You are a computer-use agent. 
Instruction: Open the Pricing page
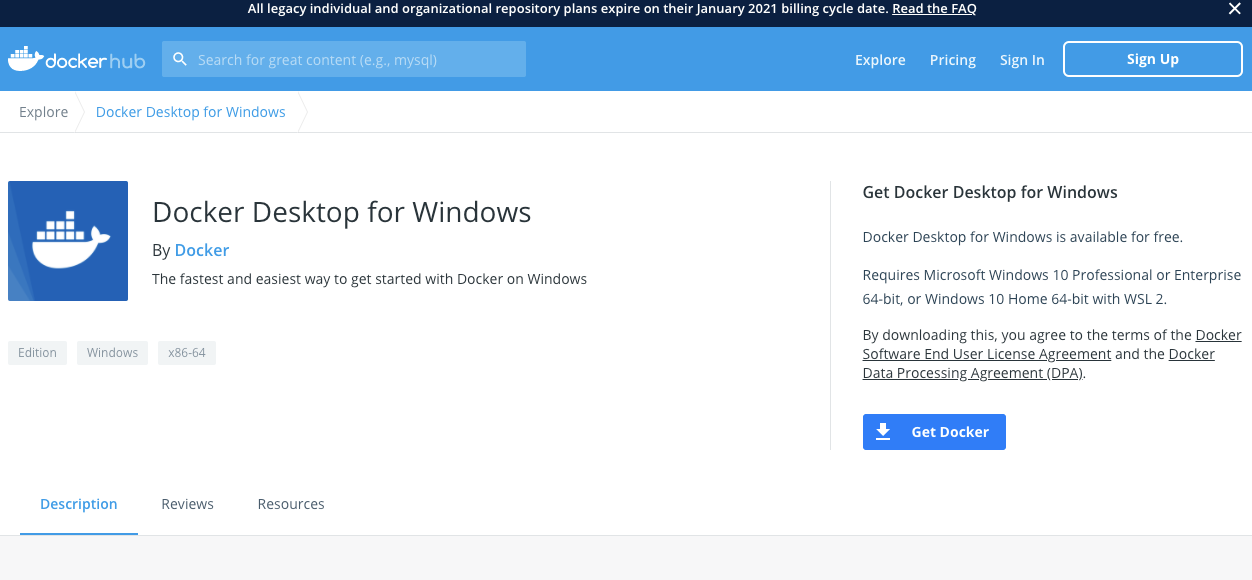952,60
